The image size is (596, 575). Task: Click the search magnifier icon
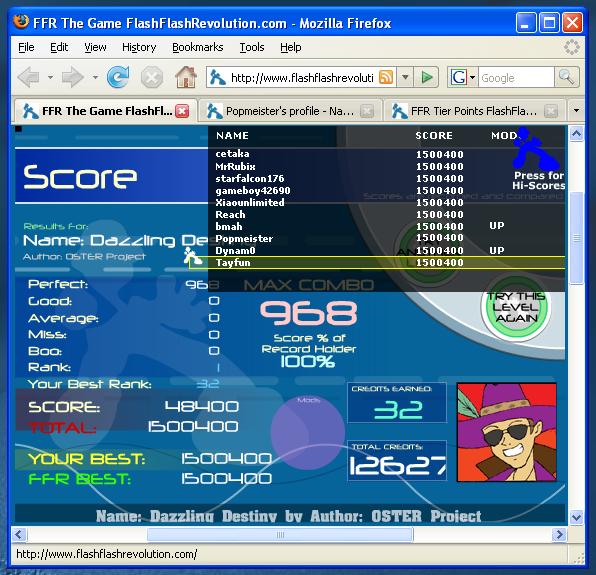tap(566, 78)
